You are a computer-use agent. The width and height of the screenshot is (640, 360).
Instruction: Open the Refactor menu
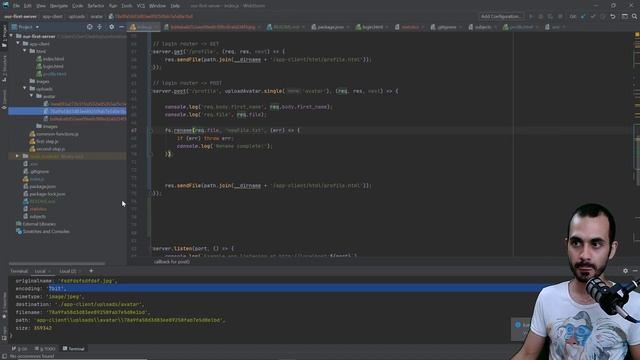coord(96,6)
